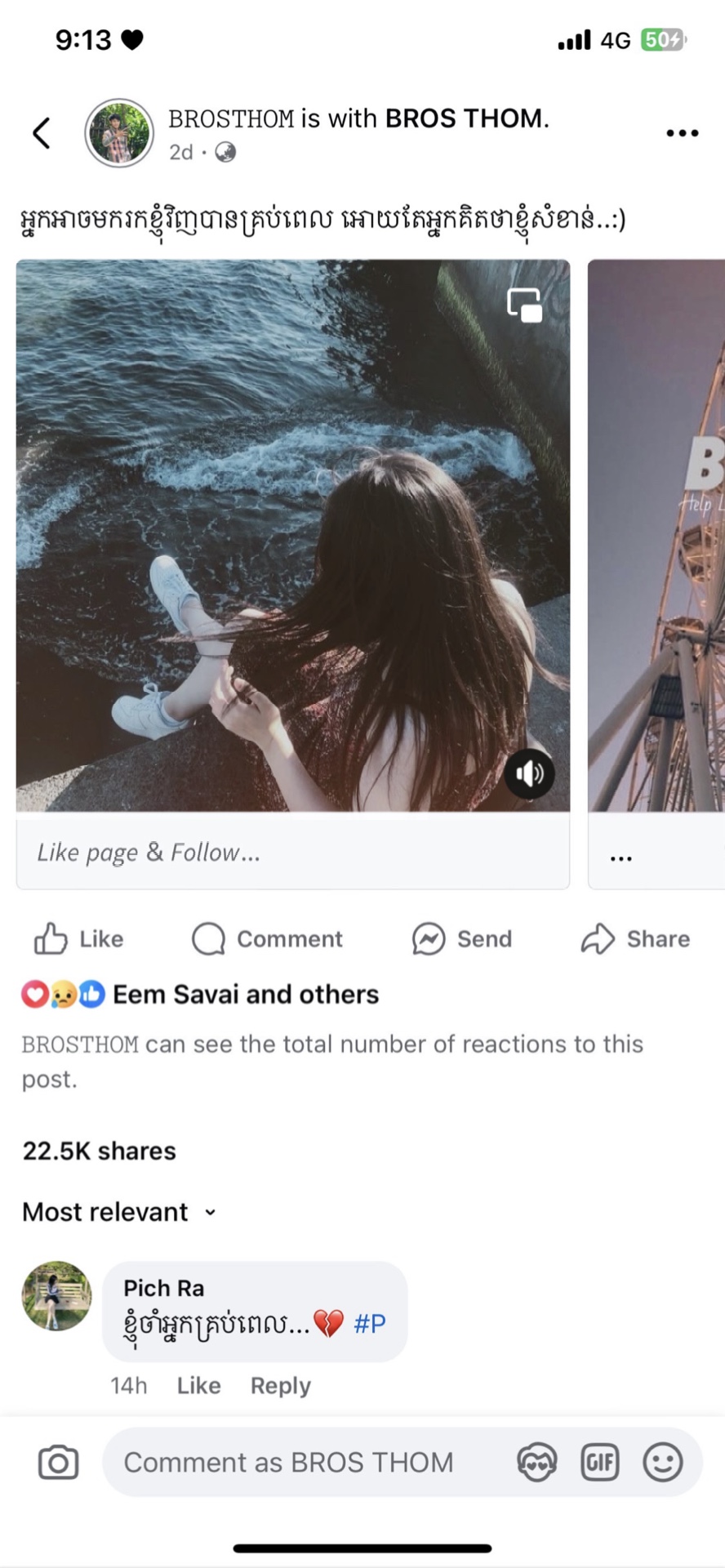Like Pich Ra's comment
The image size is (725, 1568).
pyautogui.click(x=198, y=1386)
